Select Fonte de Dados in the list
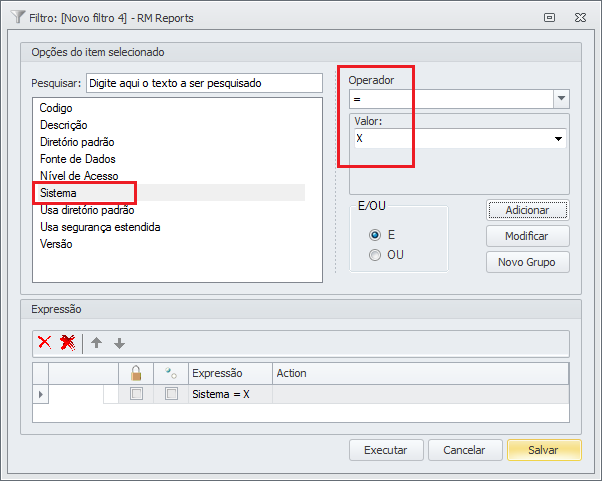 point(78,159)
